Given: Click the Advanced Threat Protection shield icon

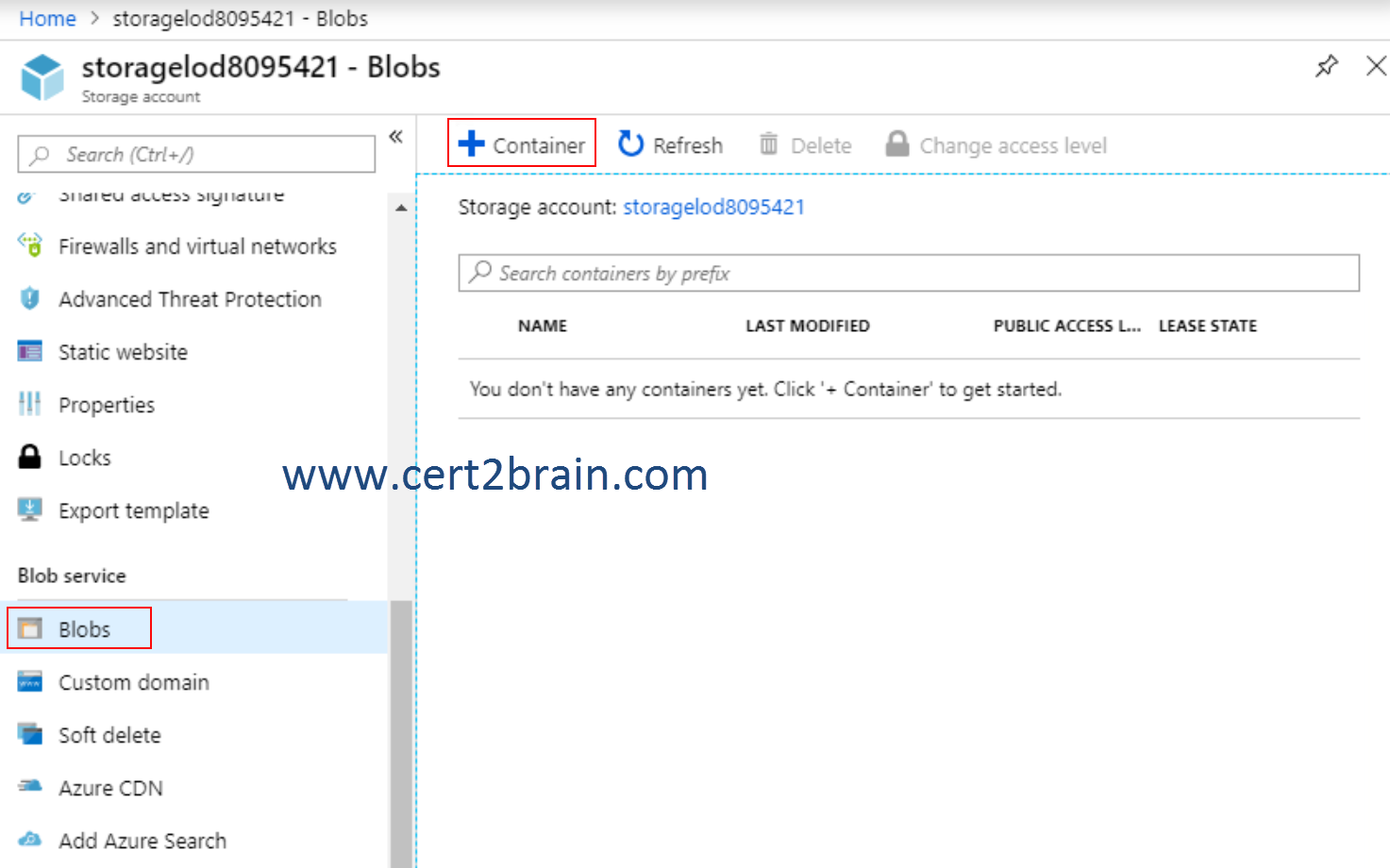Looking at the screenshot, I should click(x=30, y=298).
